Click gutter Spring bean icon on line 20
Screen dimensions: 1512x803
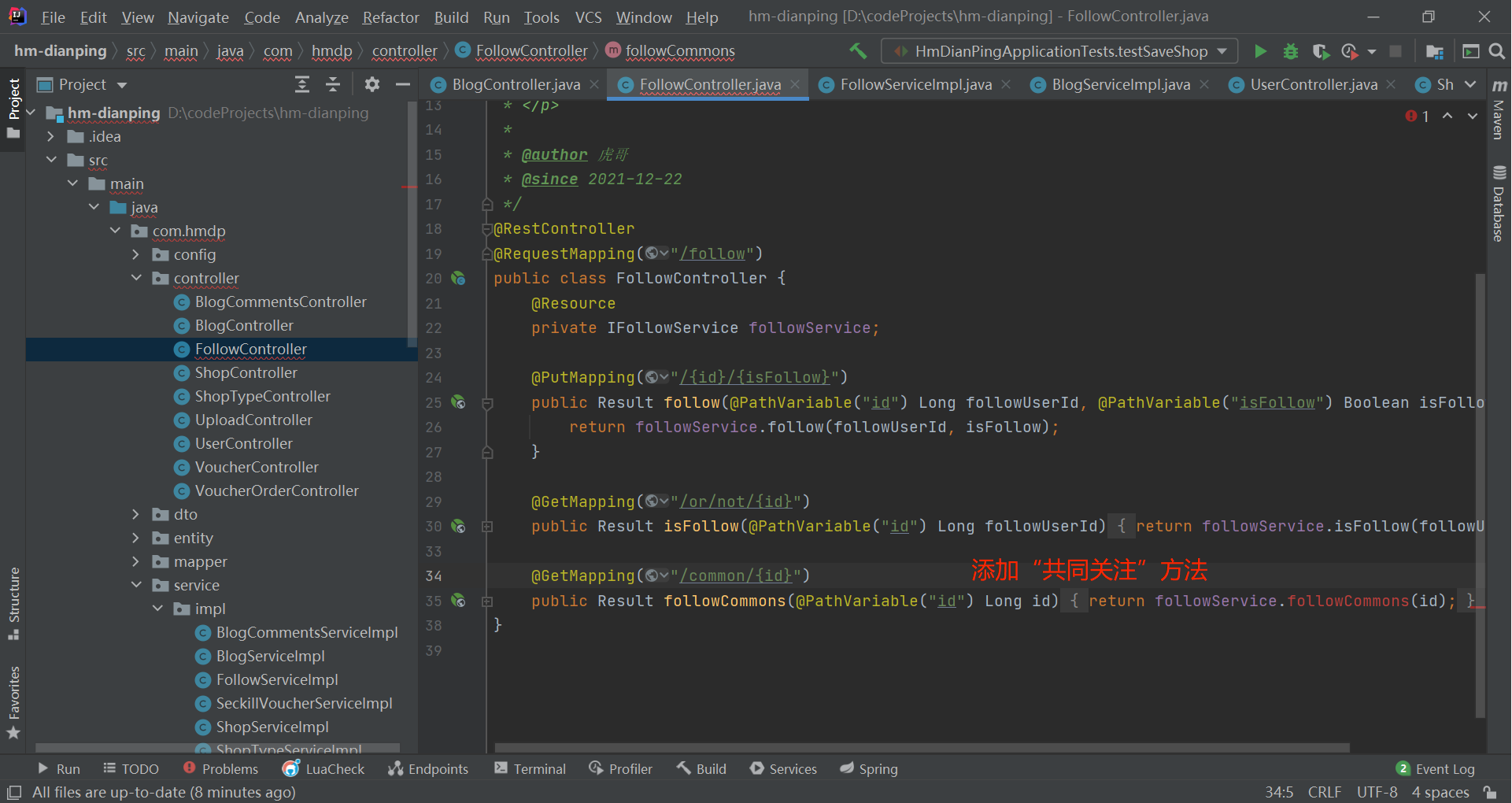(458, 278)
